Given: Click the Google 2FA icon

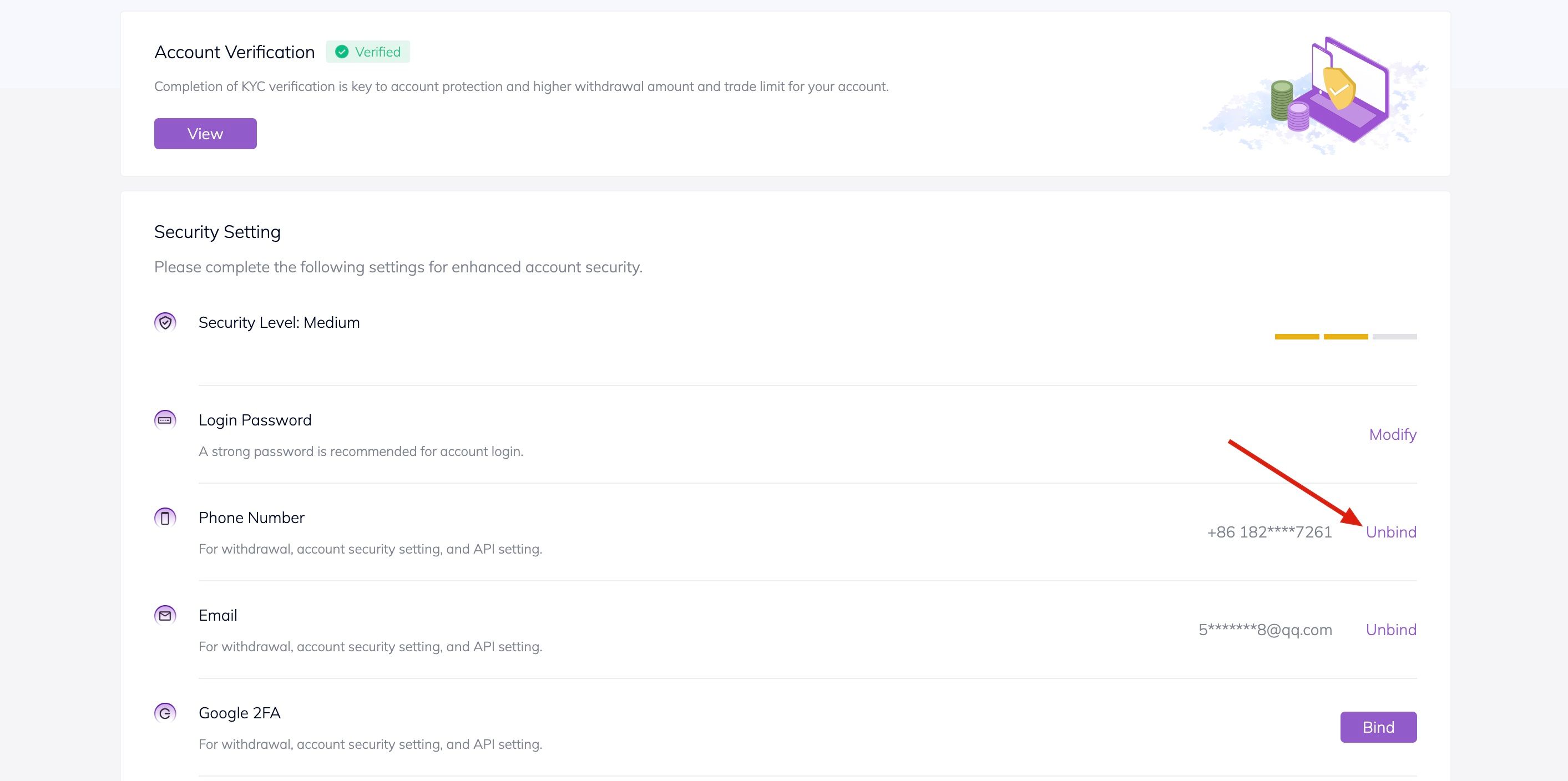Looking at the screenshot, I should point(165,713).
